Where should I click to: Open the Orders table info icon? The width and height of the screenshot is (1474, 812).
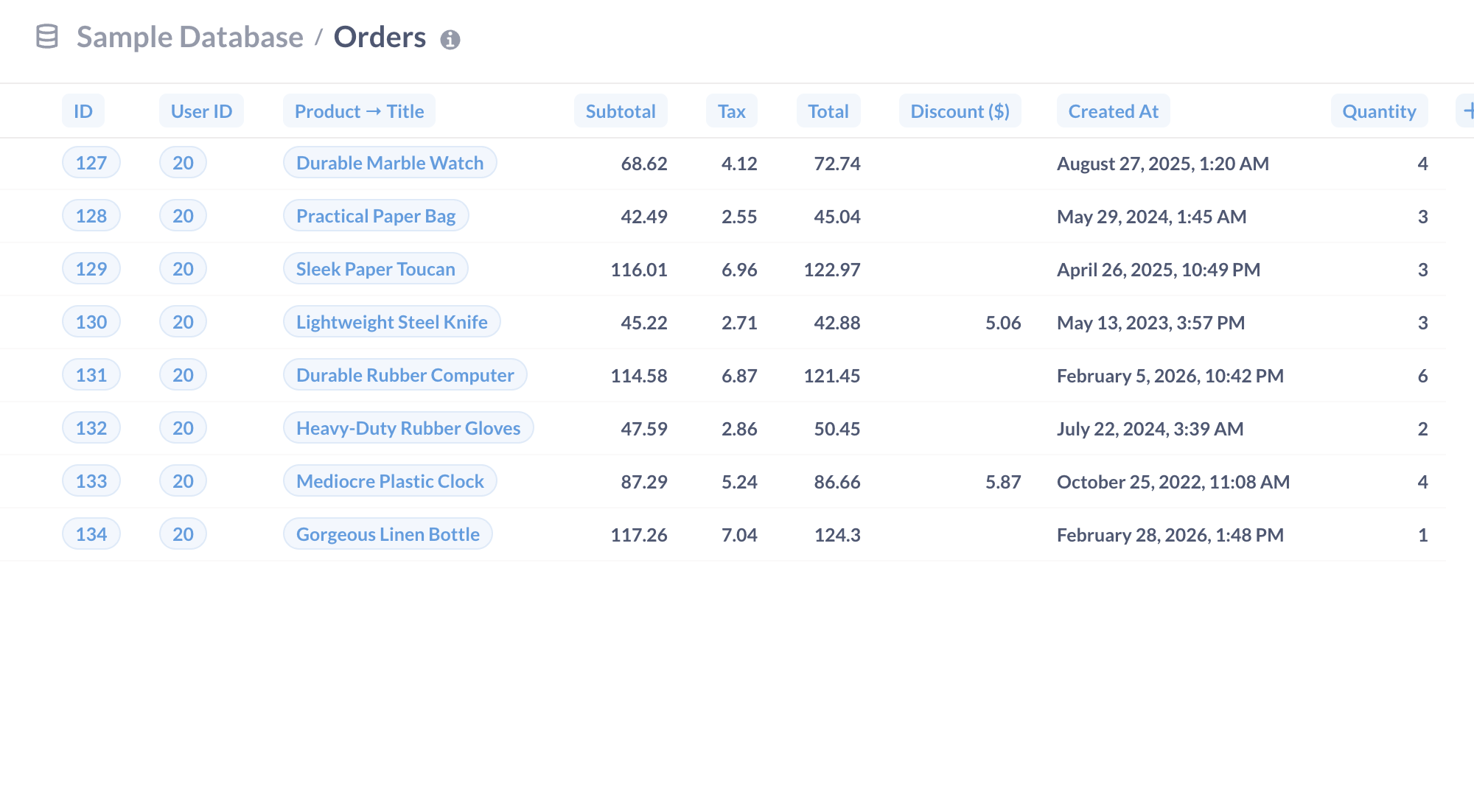pyautogui.click(x=450, y=40)
